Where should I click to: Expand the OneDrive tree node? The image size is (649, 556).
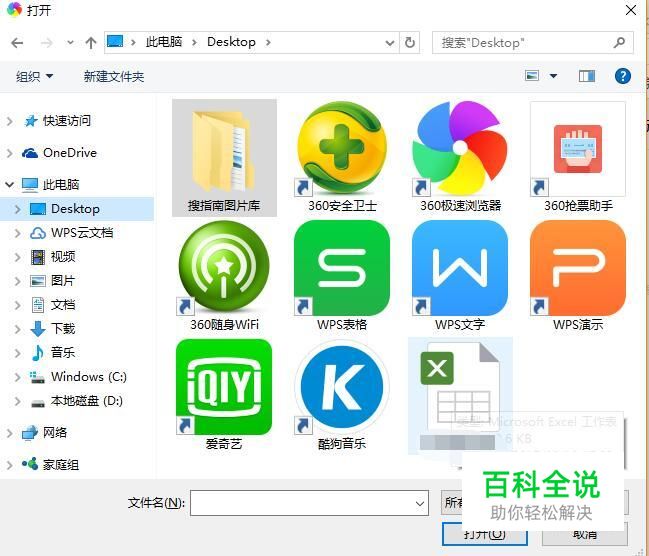tap(10, 153)
